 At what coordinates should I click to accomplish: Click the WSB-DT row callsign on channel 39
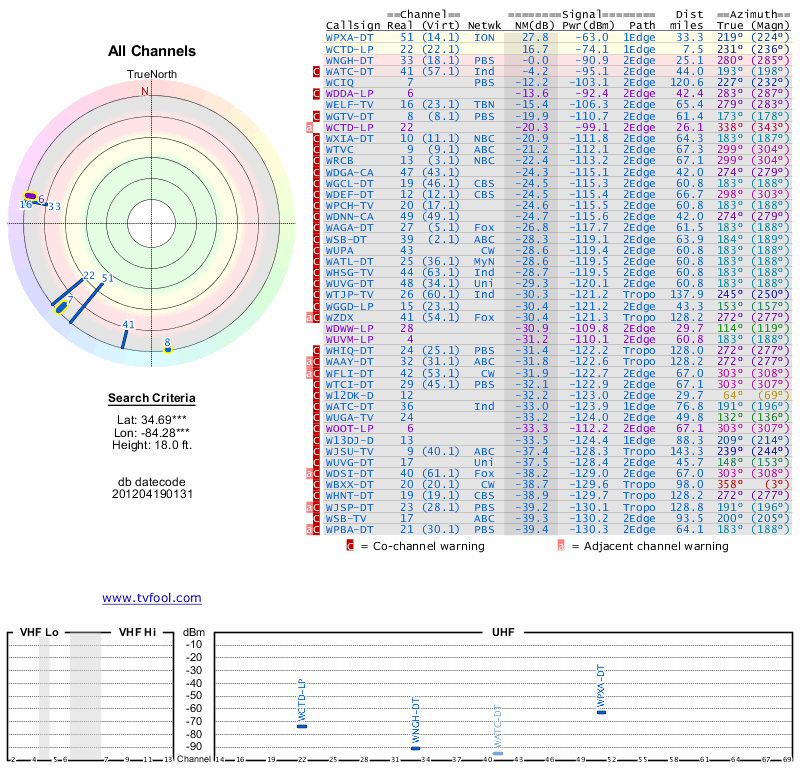tap(346, 239)
